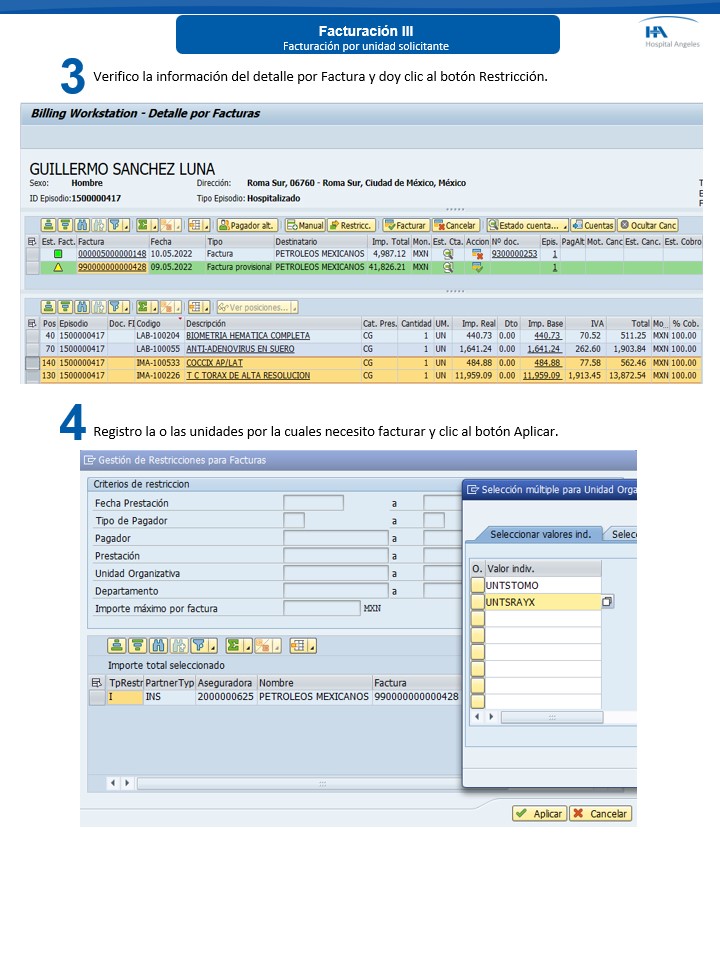The image size is (720, 960).
Task: Select row checkbox beside UNTSTOMO value
Action: (x=477, y=585)
